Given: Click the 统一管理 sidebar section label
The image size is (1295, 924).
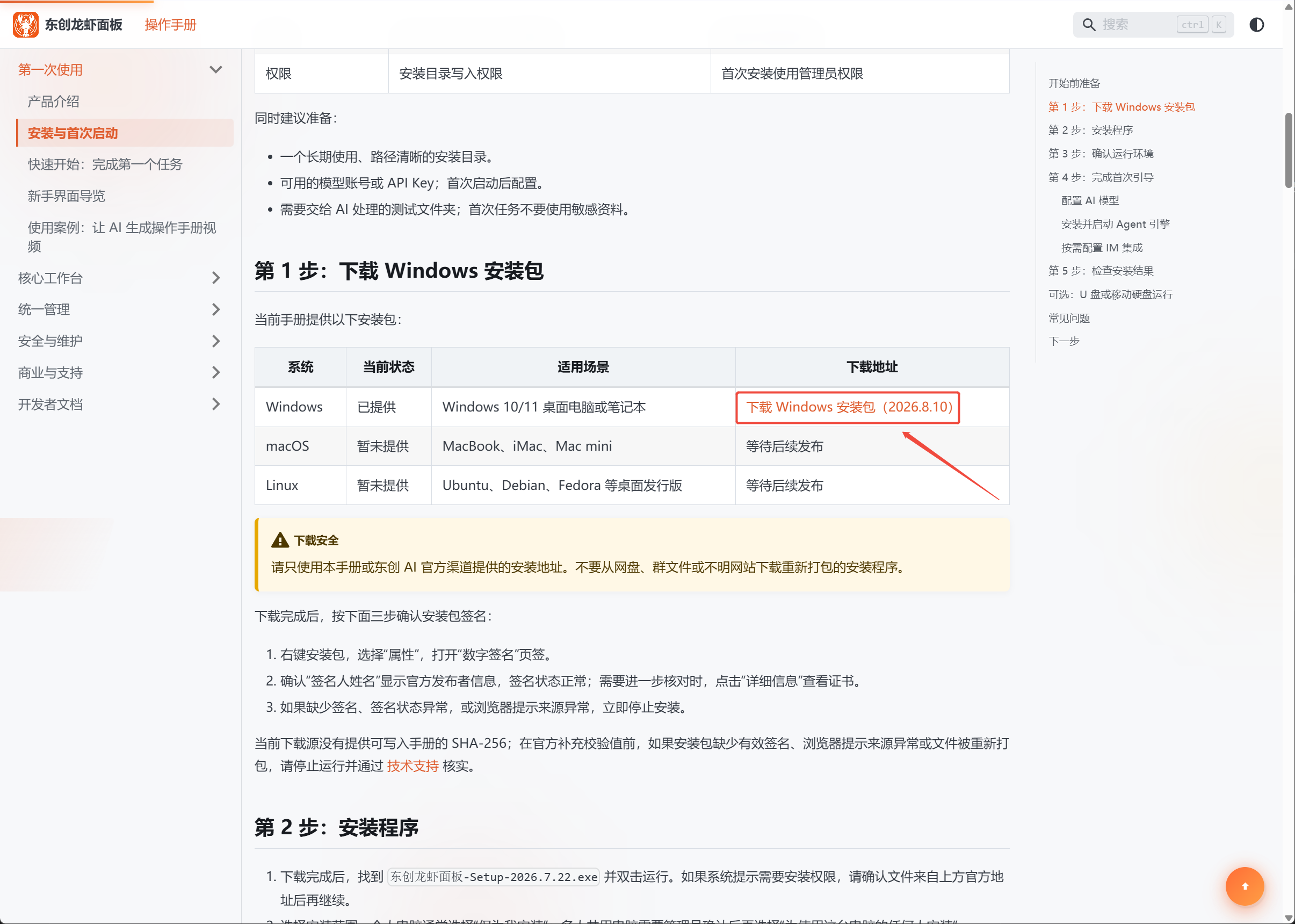Looking at the screenshot, I should (44, 309).
